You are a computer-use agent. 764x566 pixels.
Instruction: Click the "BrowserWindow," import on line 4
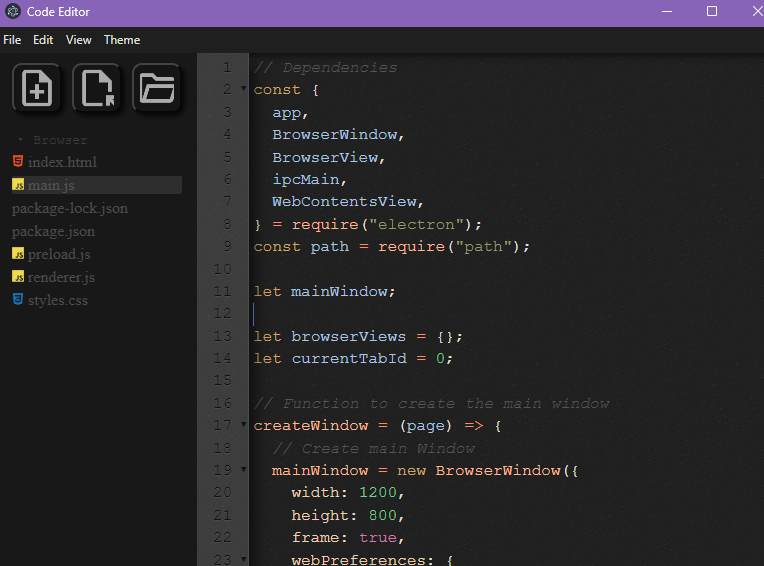coord(338,135)
